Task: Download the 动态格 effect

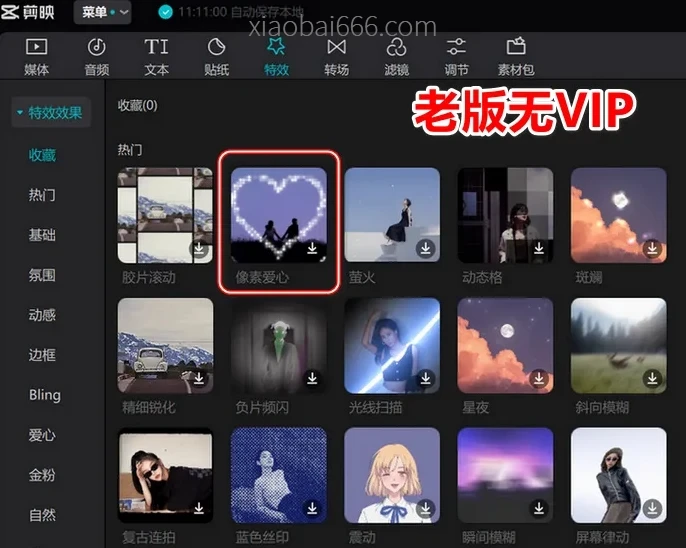Action: [x=539, y=248]
